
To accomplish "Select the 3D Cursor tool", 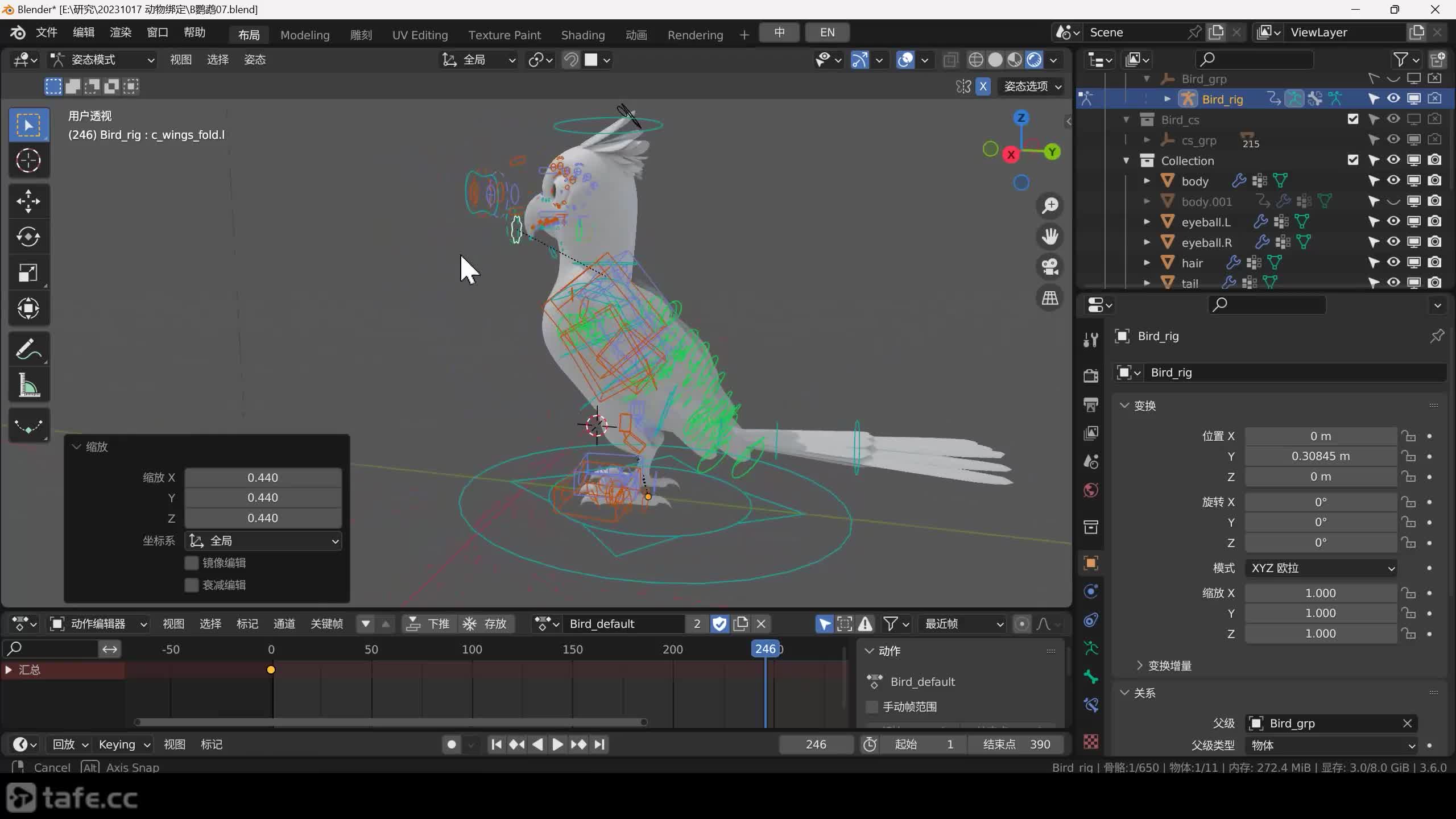I will tap(28, 161).
